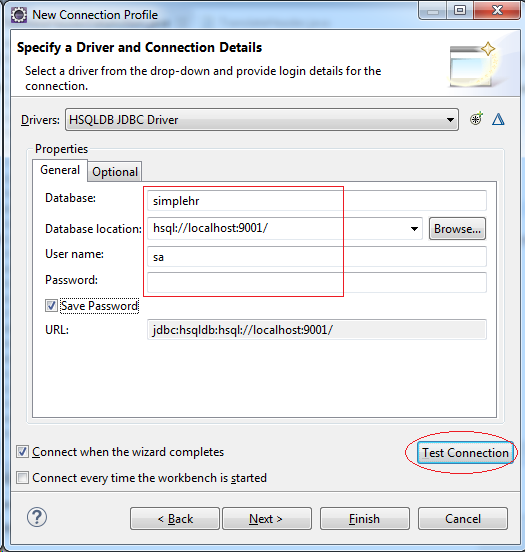Viewport: 525px width, 552px height.
Task: Expand the Database location dropdown arrow
Action: point(414,229)
